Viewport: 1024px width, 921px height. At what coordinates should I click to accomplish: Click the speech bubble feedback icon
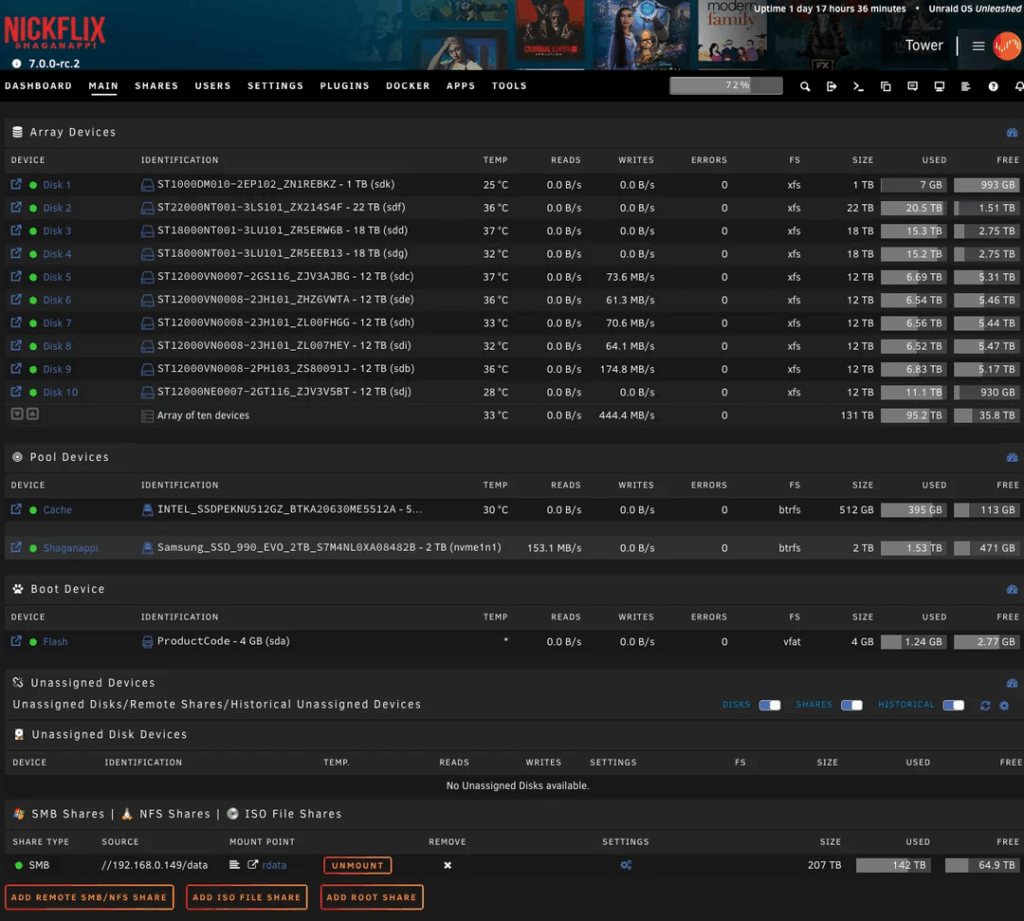coord(912,86)
